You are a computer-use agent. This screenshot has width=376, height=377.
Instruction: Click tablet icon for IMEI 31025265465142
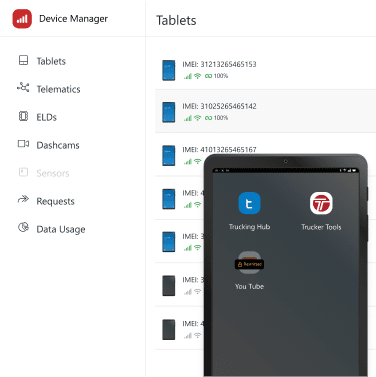pos(169,112)
